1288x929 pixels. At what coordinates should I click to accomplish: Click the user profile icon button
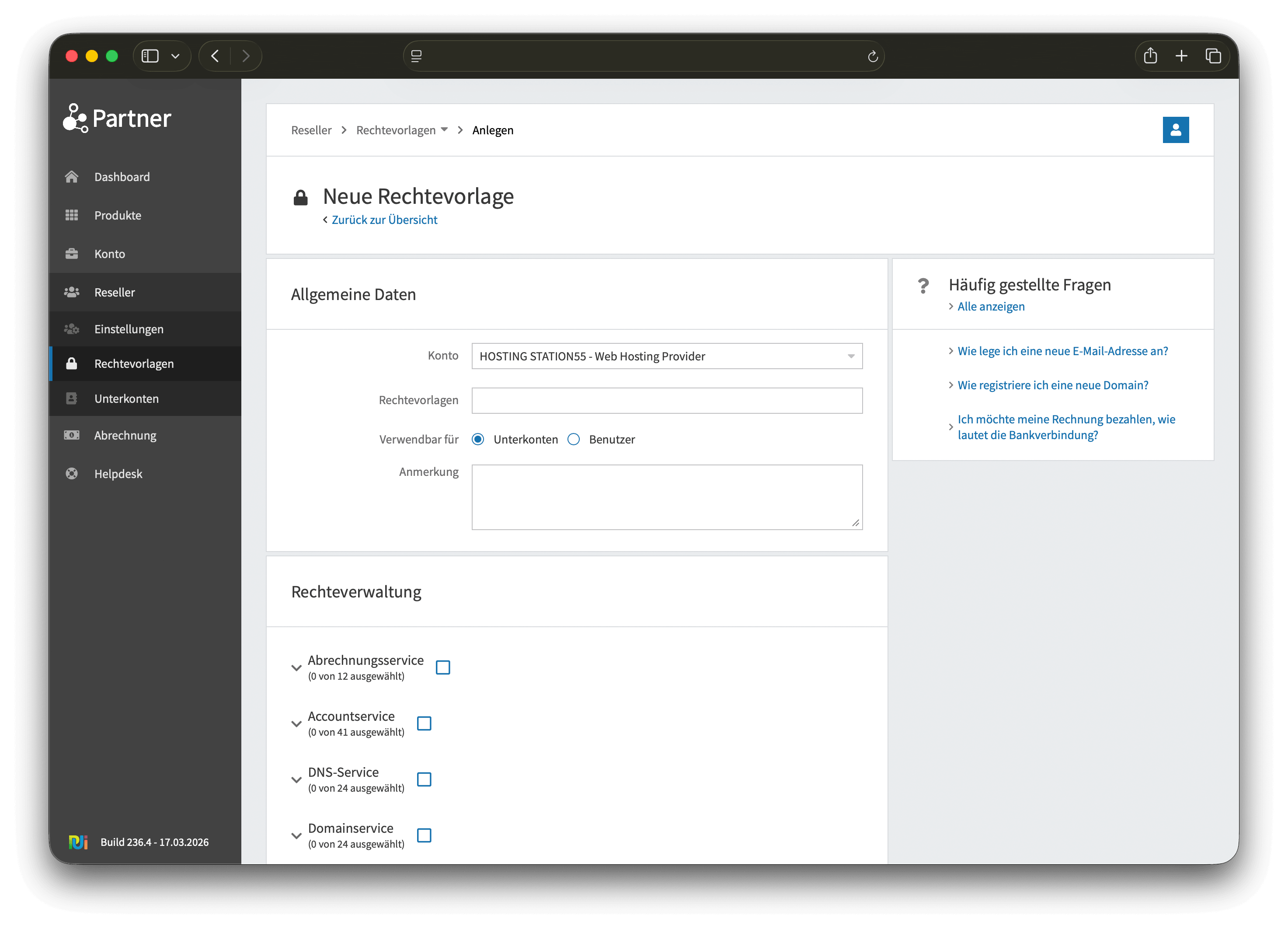click(1175, 130)
